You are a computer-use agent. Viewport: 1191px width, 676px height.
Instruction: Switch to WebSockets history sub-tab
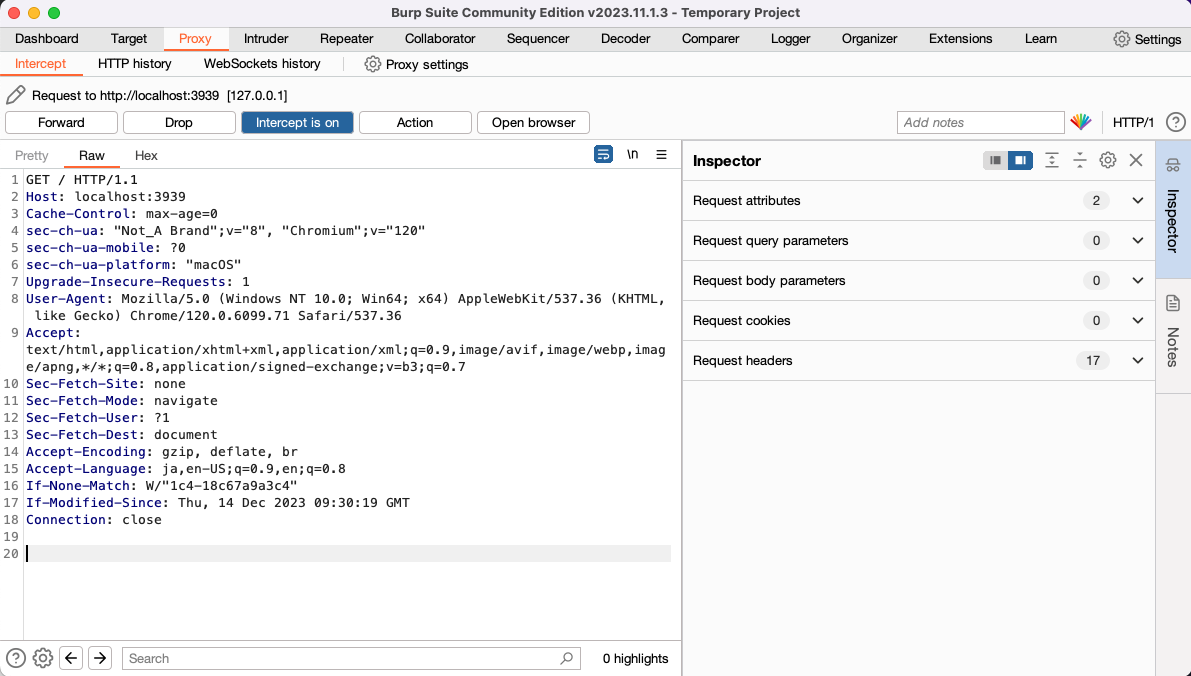click(x=262, y=64)
